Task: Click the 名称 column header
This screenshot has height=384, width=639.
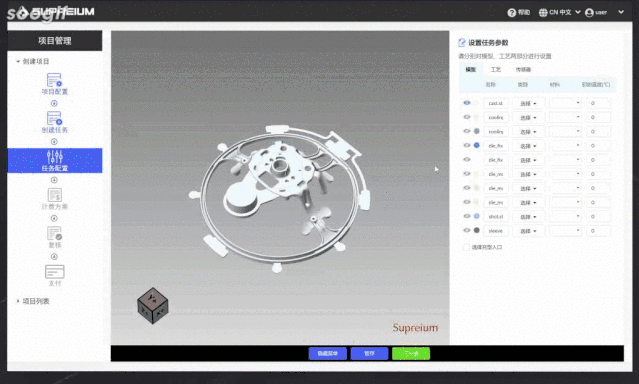Action: click(x=490, y=85)
